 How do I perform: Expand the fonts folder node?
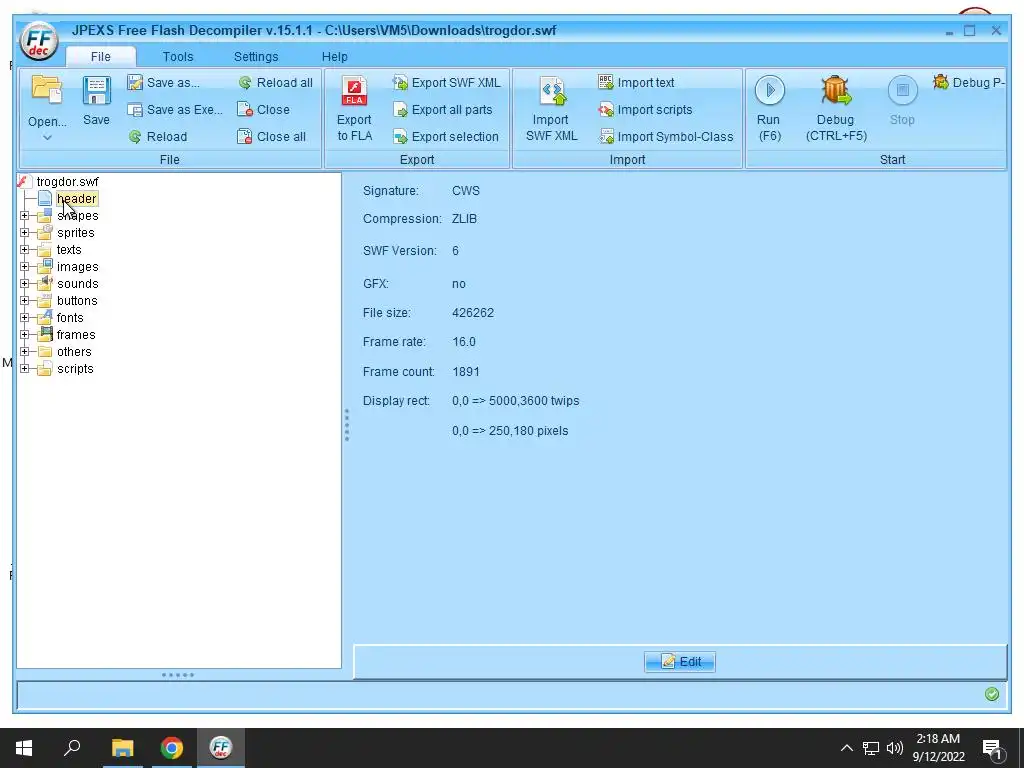point(25,317)
